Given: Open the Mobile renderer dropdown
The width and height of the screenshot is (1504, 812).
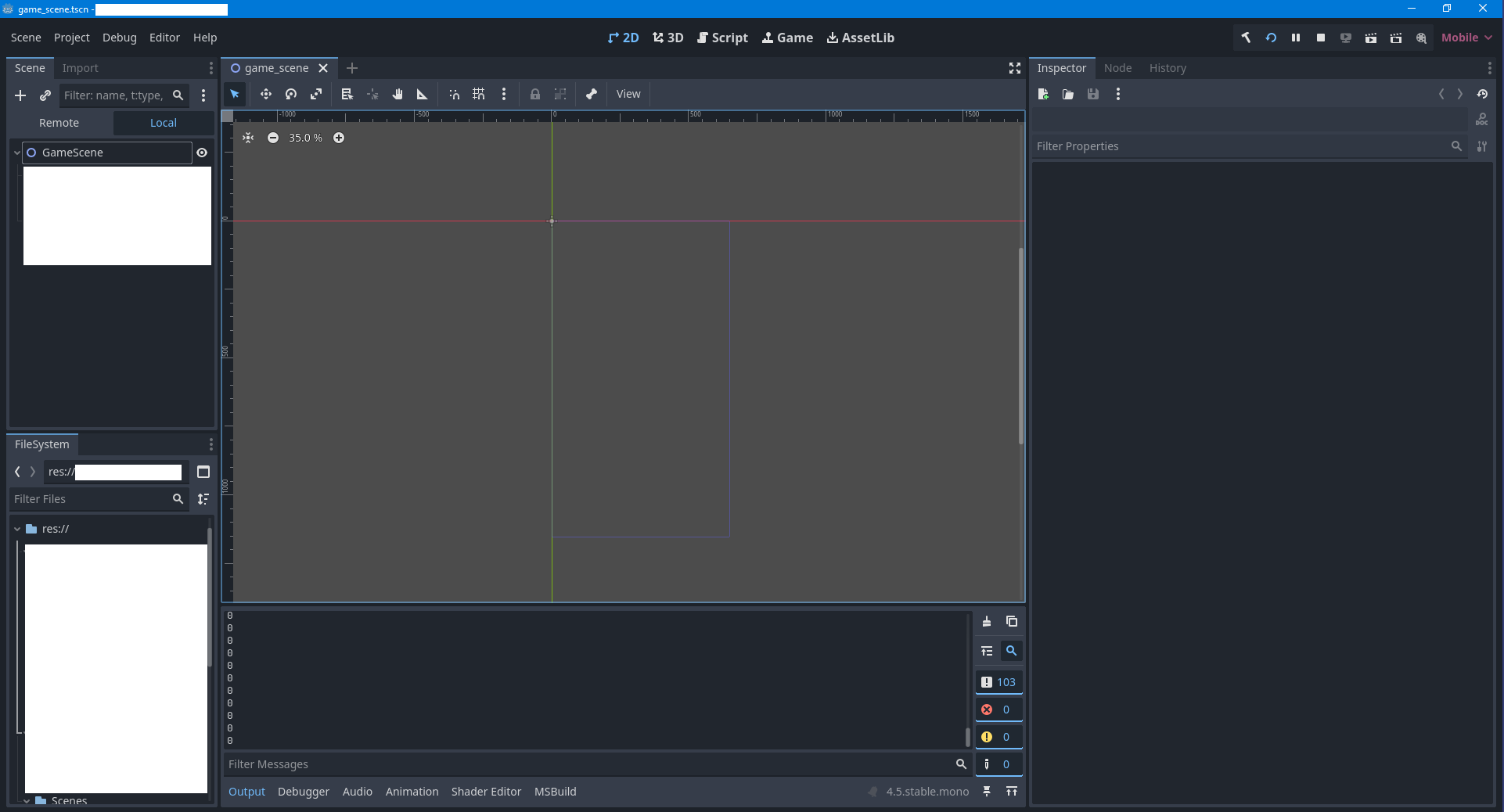Looking at the screenshot, I should 1466,38.
